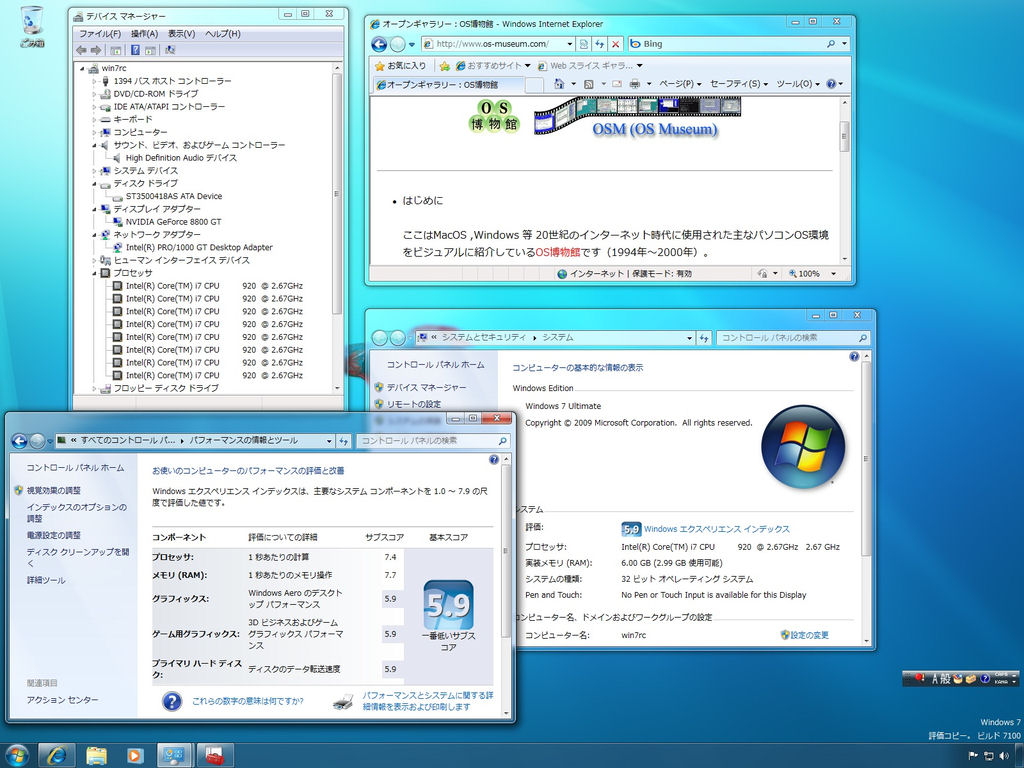Viewport: 1024px width, 768px height.
Task: Click Add to Favorites Bar icon
Action: (x=445, y=65)
